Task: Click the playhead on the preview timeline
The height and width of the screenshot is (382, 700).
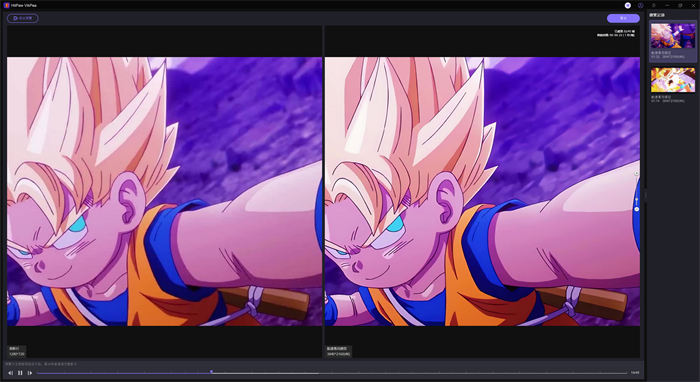Action: pyautogui.click(x=211, y=371)
